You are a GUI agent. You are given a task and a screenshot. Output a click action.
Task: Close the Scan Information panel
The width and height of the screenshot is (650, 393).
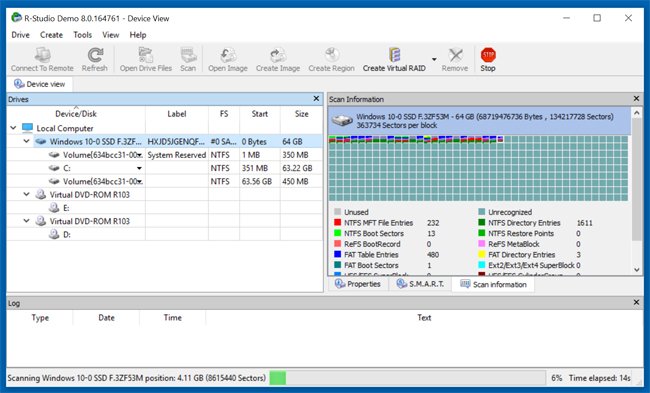pyautogui.click(x=636, y=99)
